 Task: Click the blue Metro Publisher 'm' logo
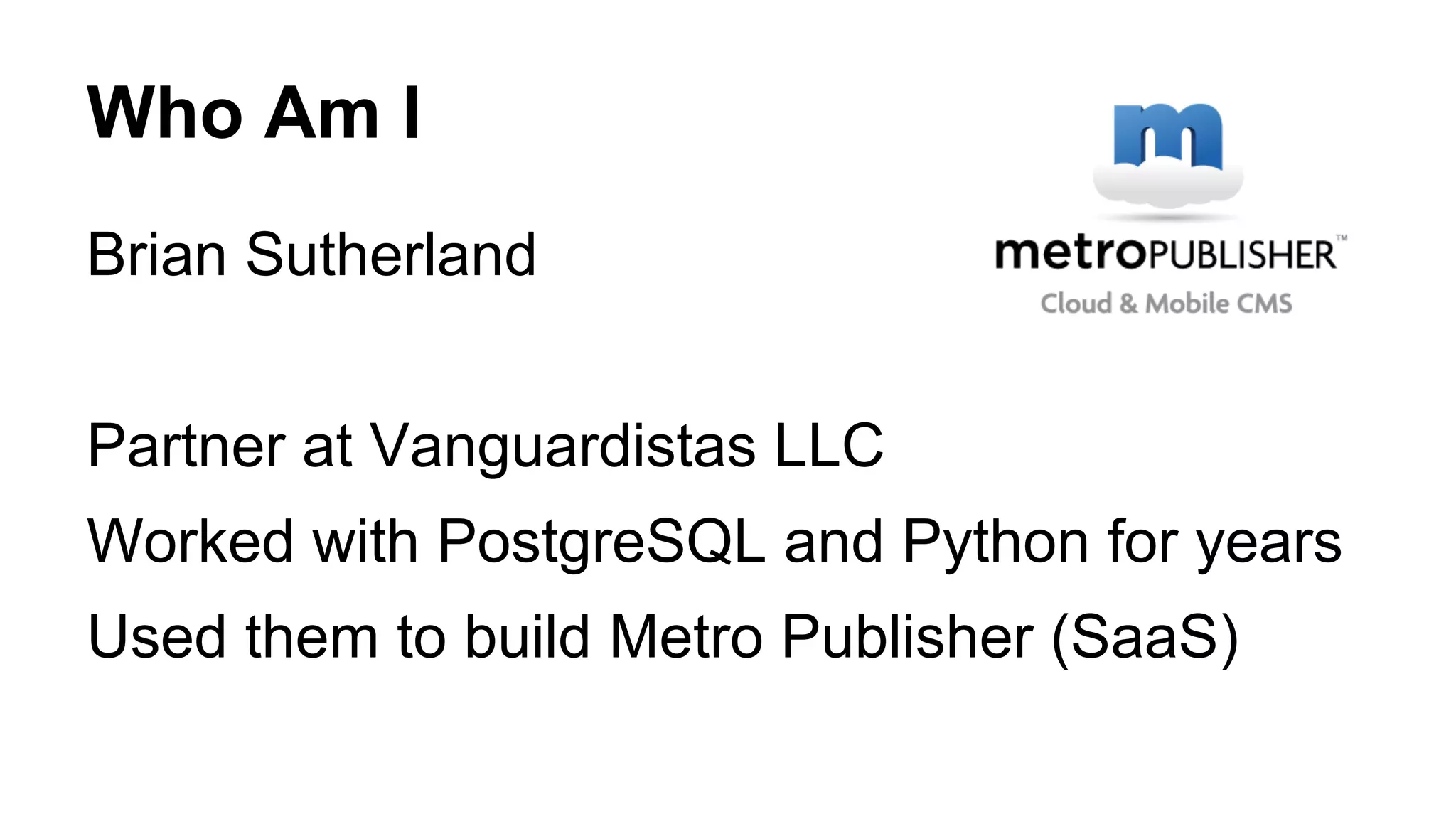pyautogui.click(x=1168, y=135)
